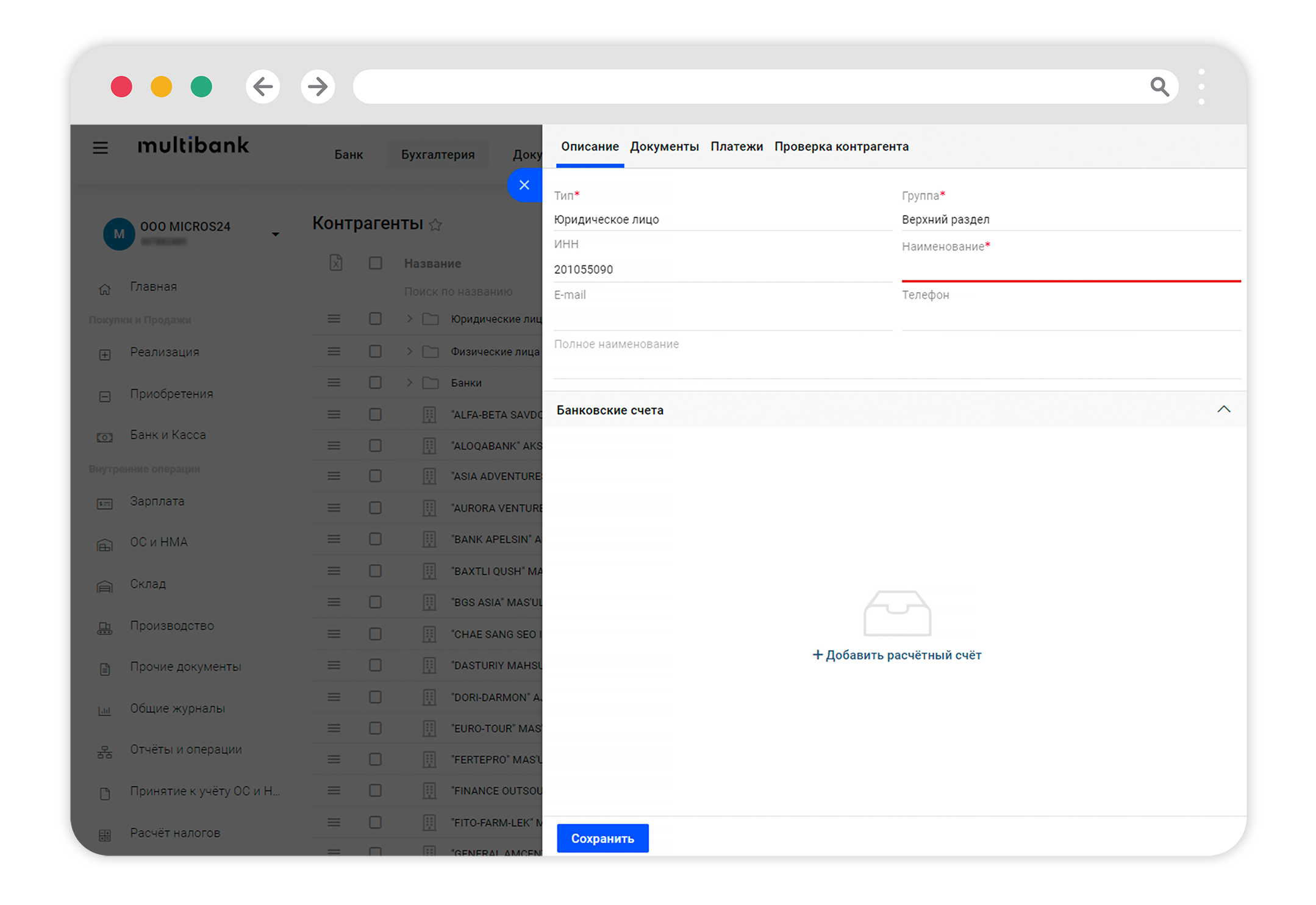Image resolution: width=1316 pixels, height=905 pixels.
Task: Open the Банк top menu
Action: click(348, 155)
